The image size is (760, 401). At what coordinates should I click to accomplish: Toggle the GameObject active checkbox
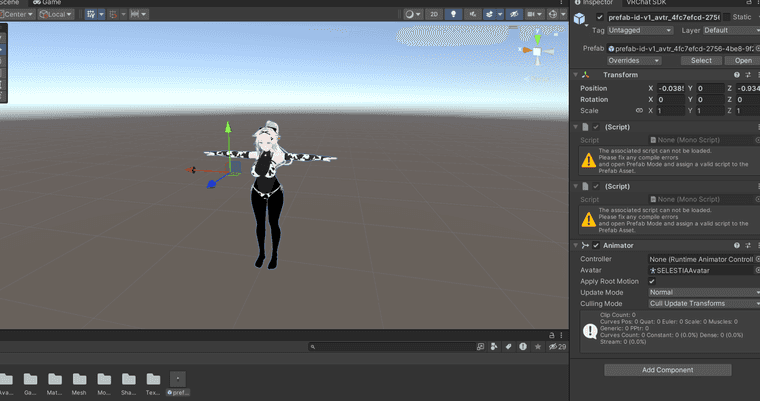[x=600, y=17]
